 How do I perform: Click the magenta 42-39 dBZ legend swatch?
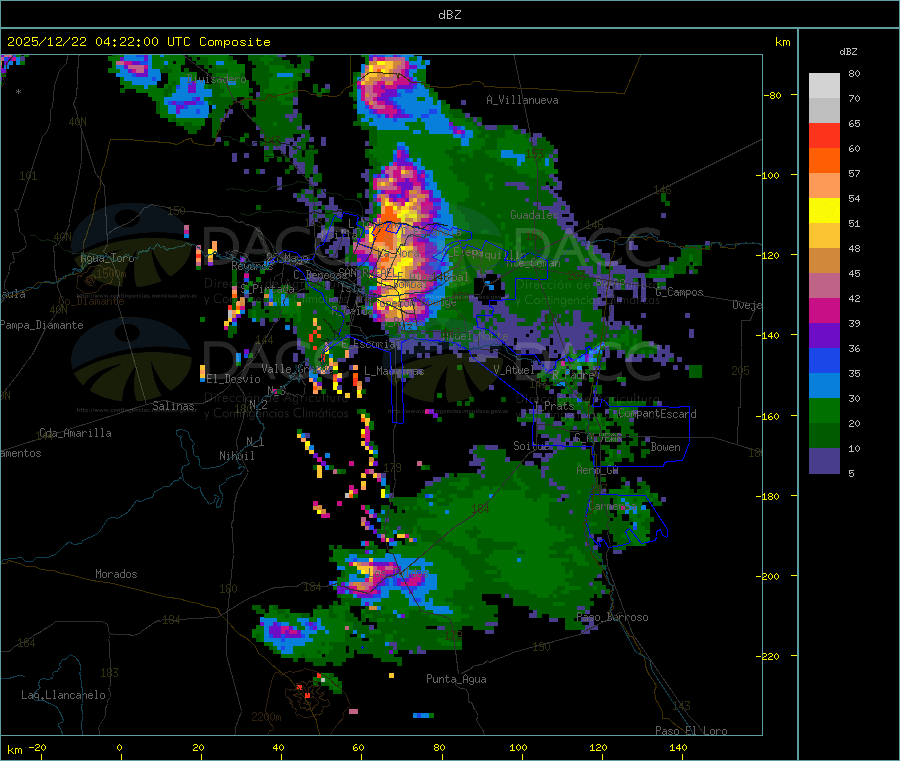click(x=824, y=310)
